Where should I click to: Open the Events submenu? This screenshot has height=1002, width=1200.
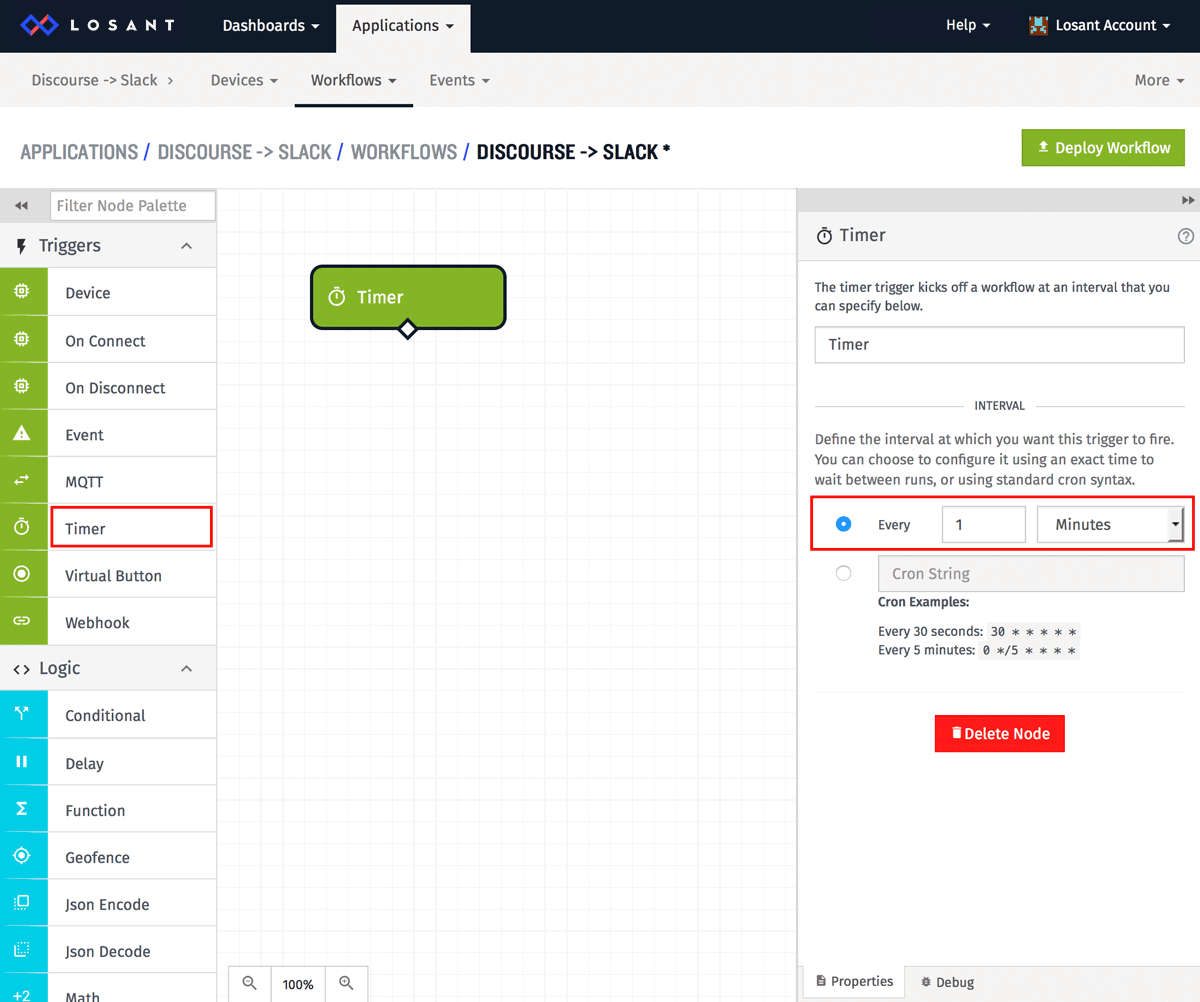459,80
